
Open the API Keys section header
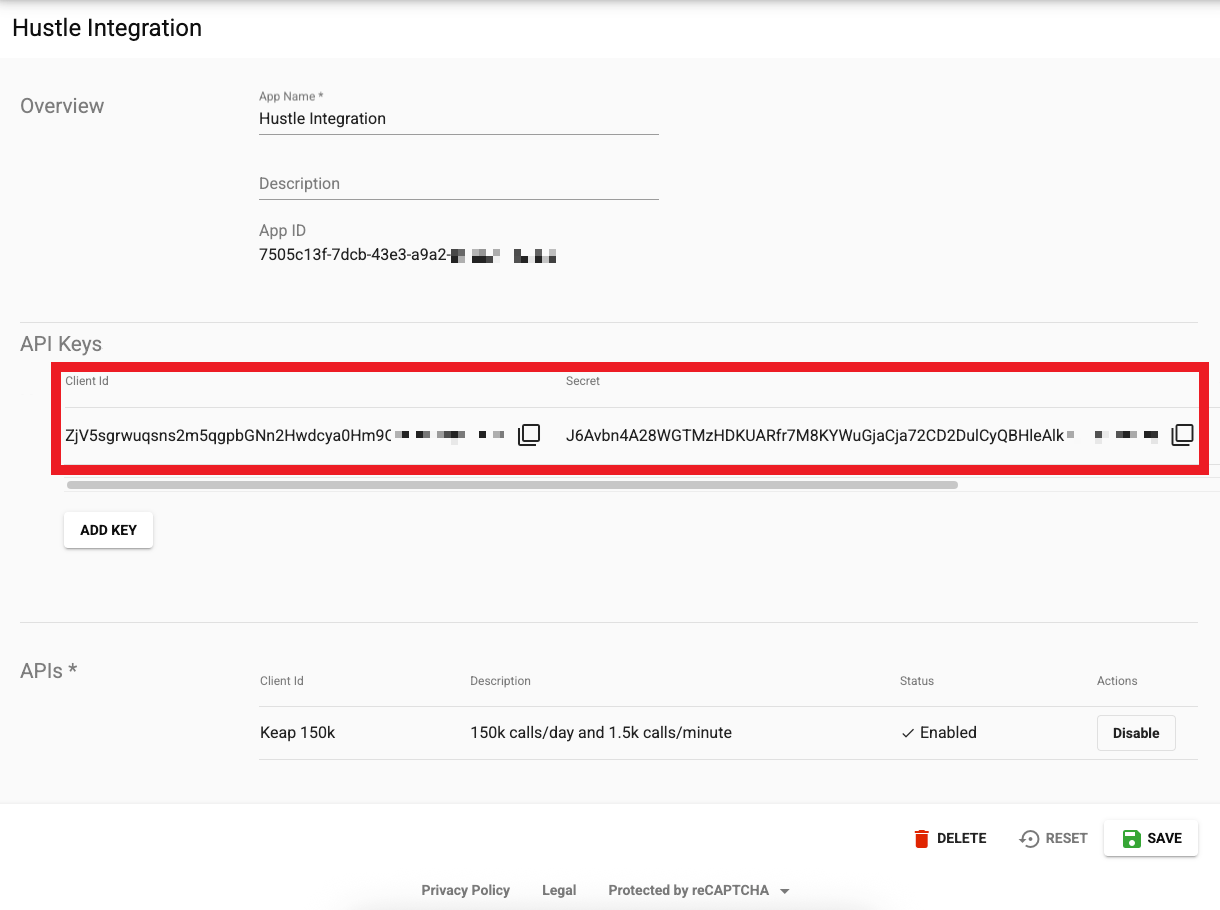[61, 343]
